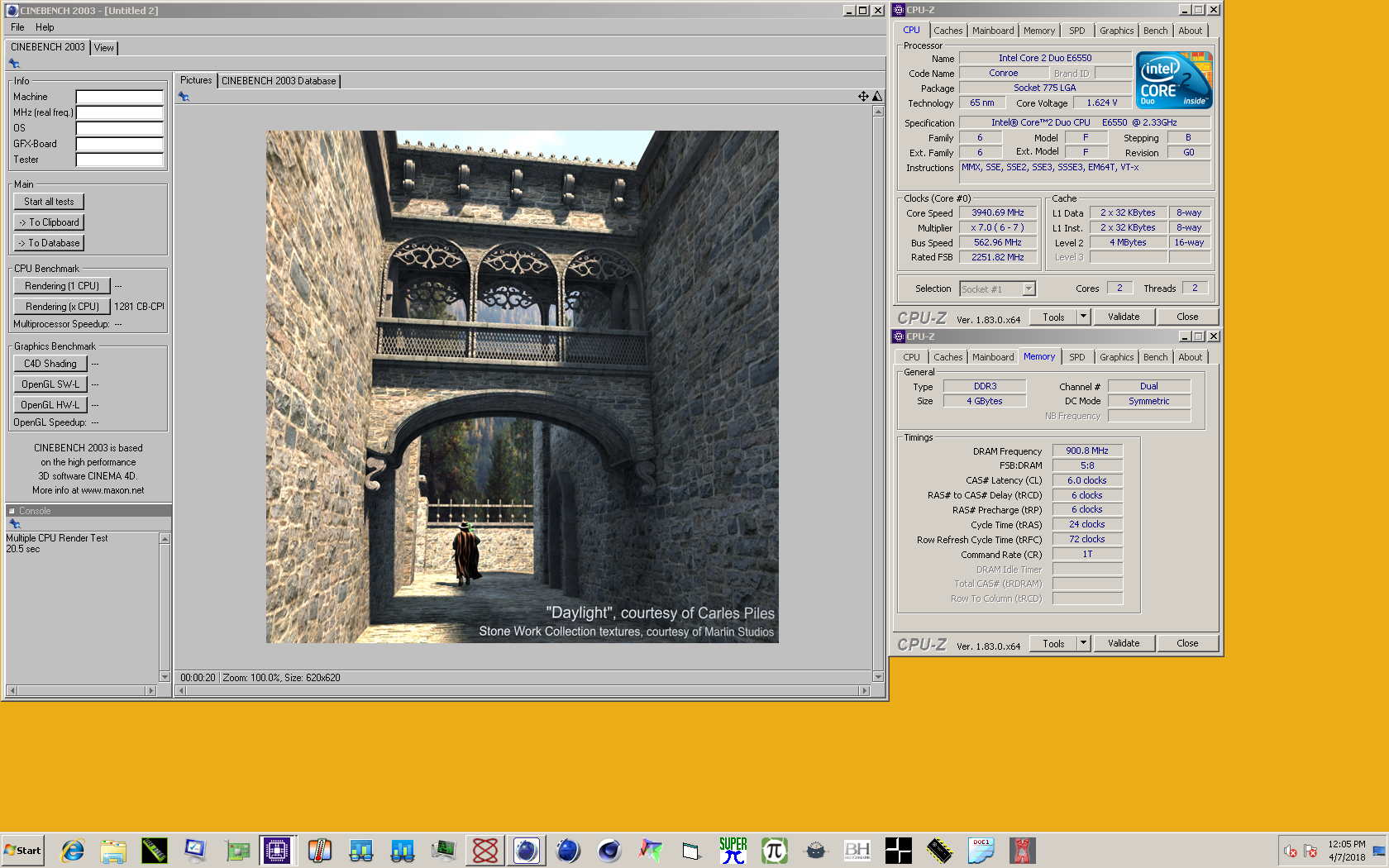The height and width of the screenshot is (868, 1389).
Task: Click the BH benchmark taskbar icon
Action: 857,850
